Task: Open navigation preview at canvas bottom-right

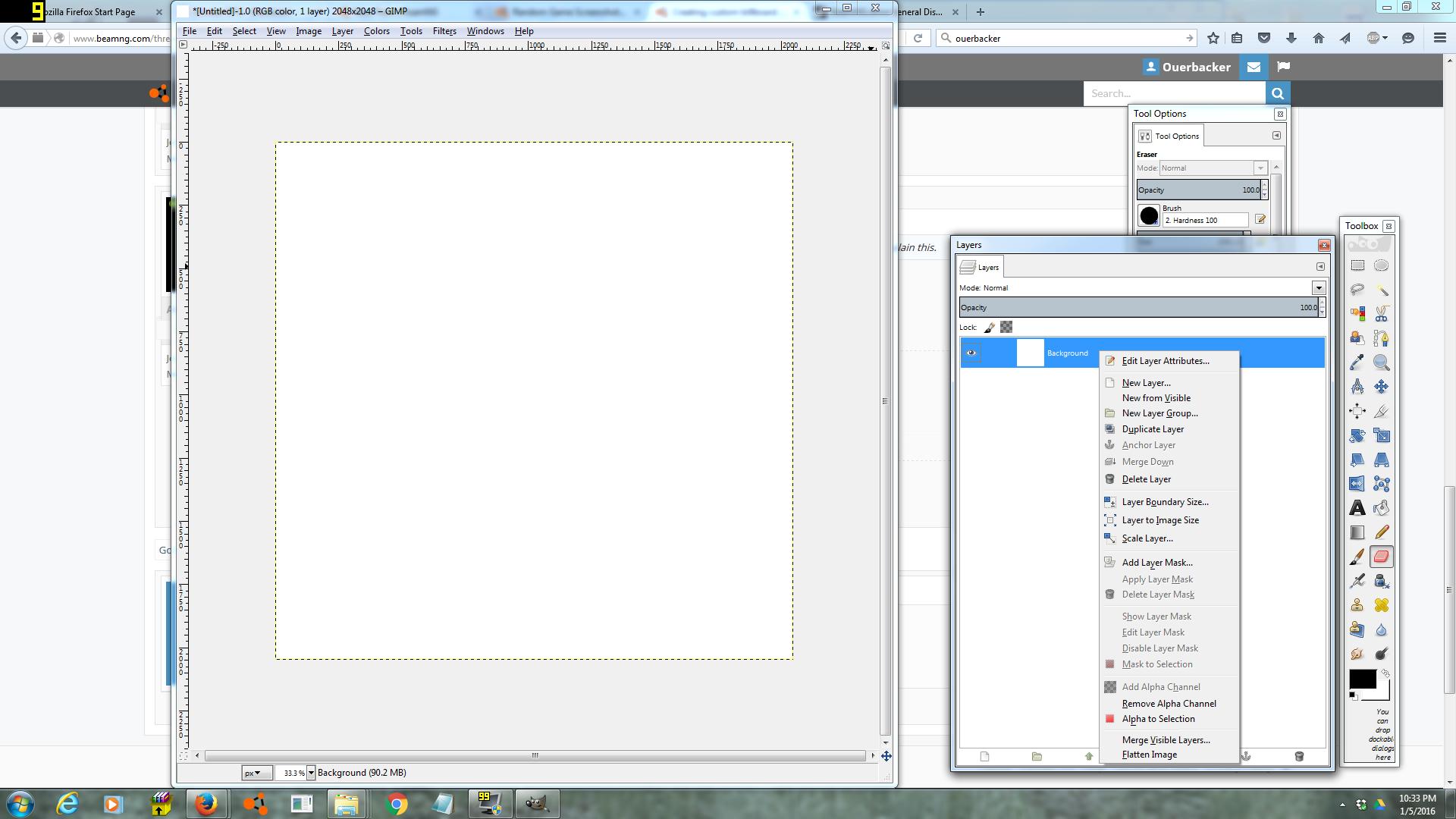Action: pos(886,756)
